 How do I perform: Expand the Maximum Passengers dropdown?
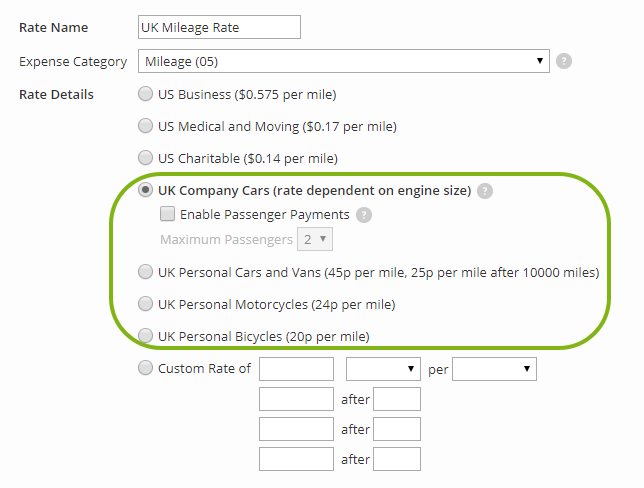pyautogui.click(x=316, y=240)
